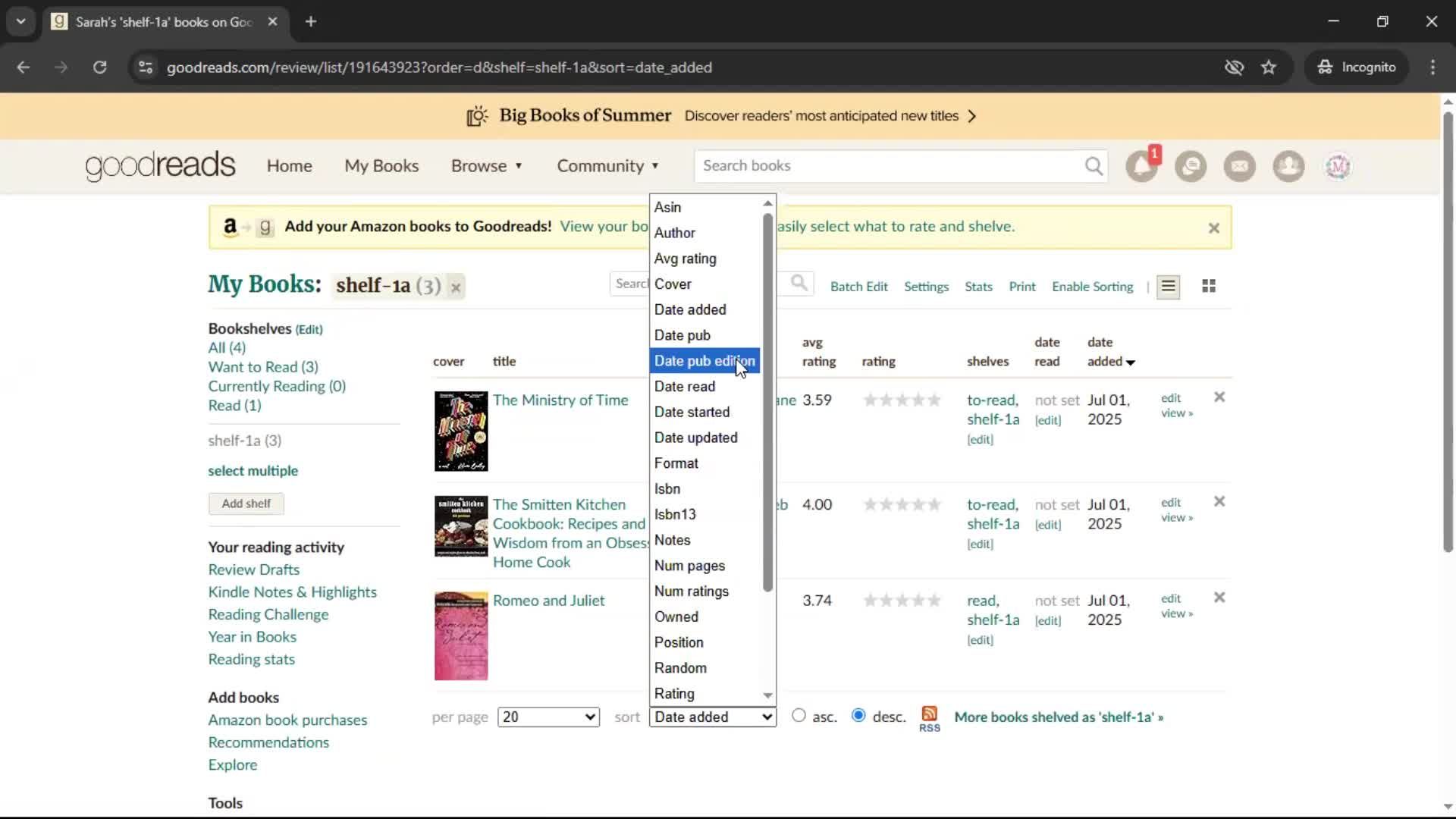Choose Isbn13 in the sort list
The image size is (1456, 819).
pos(704,514)
